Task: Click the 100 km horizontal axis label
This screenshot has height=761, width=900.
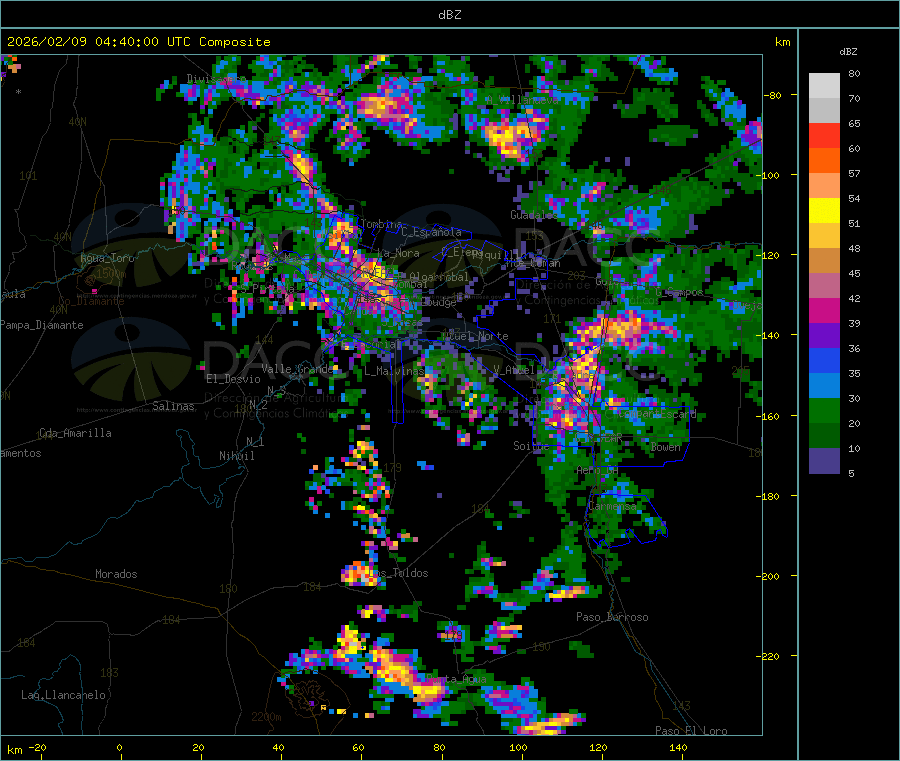Action: click(x=518, y=747)
